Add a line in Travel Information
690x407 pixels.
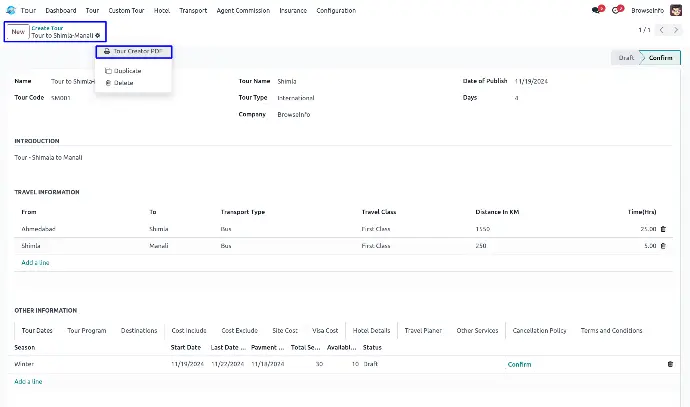click(x=35, y=262)
